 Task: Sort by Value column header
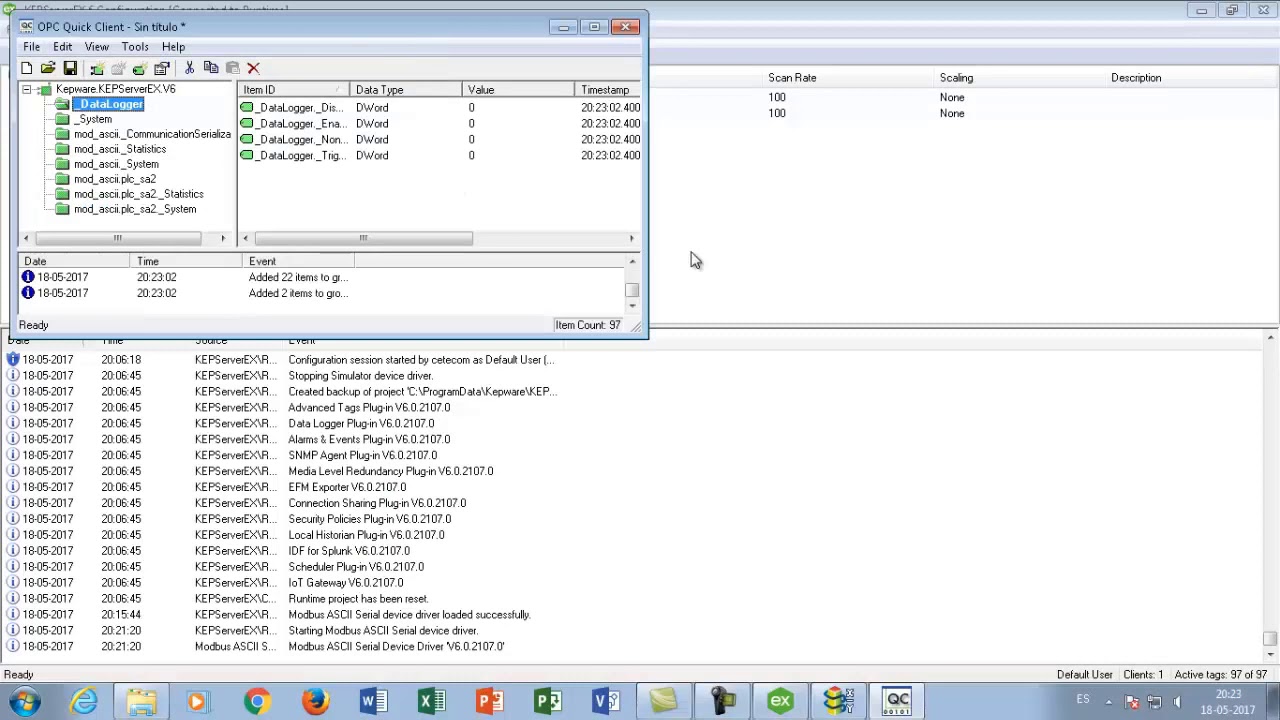519,90
